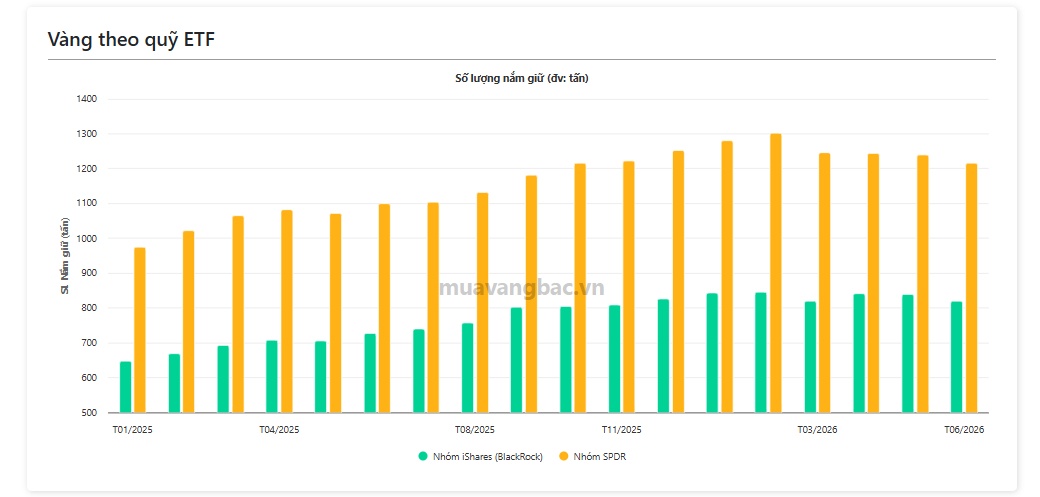The image size is (1040, 497).
Task: Click the "Số lượng nắm giữ (đv: tấn)" chart title
Action: pos(522,78)
